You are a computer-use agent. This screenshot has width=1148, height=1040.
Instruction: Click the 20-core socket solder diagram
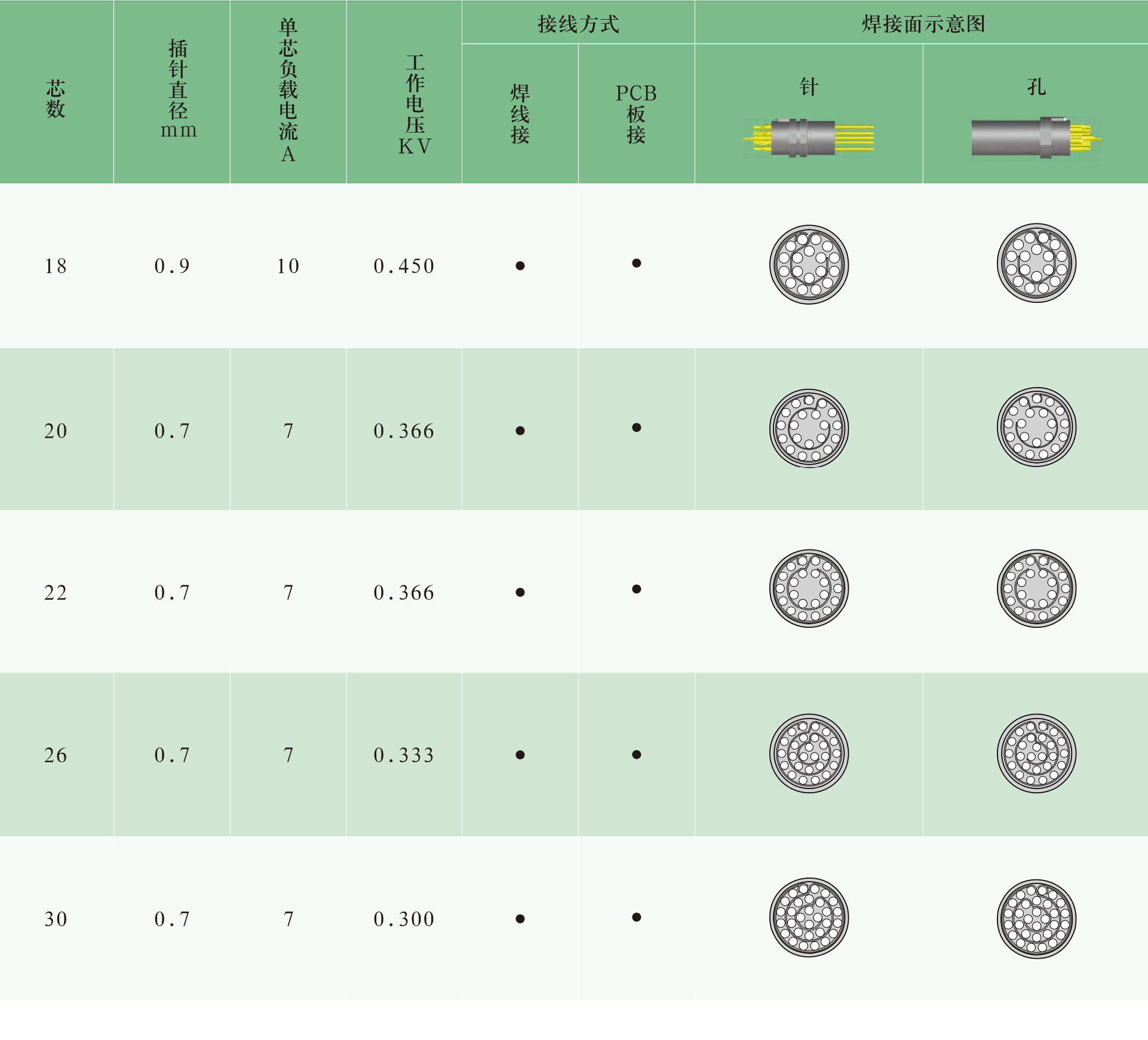click(1036, 427)
